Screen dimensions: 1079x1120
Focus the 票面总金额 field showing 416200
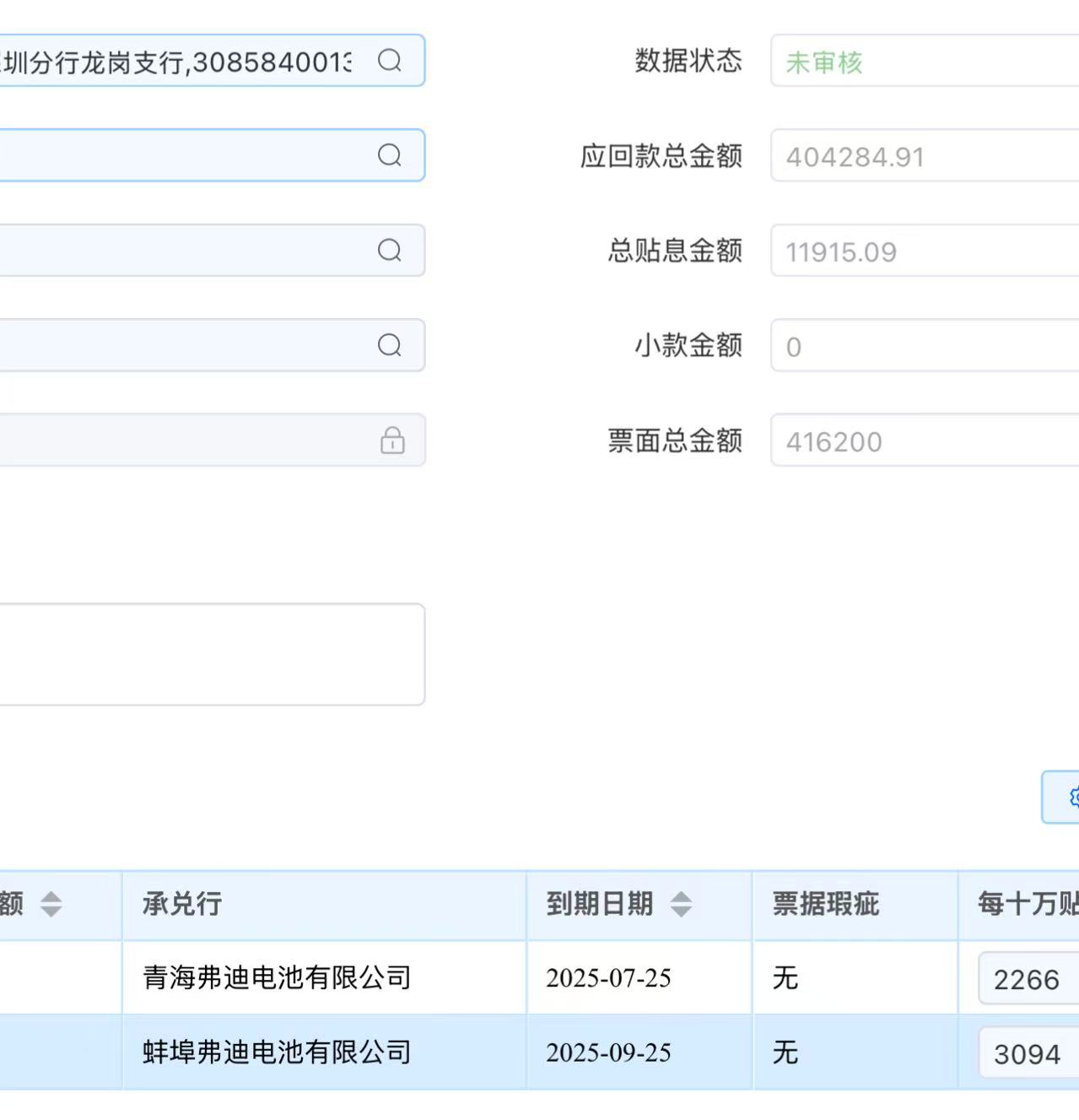point(924,441)
